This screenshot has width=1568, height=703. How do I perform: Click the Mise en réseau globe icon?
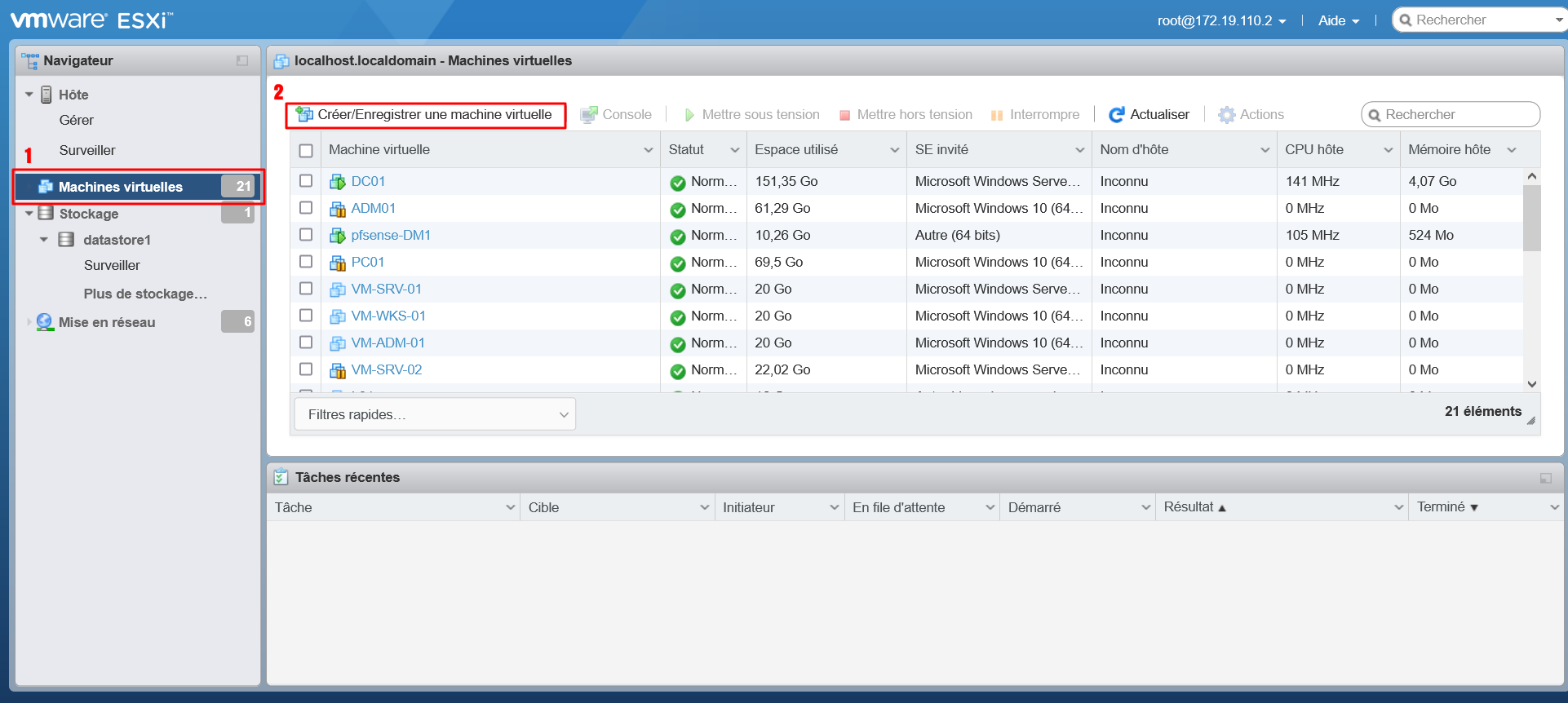(45, 322)
